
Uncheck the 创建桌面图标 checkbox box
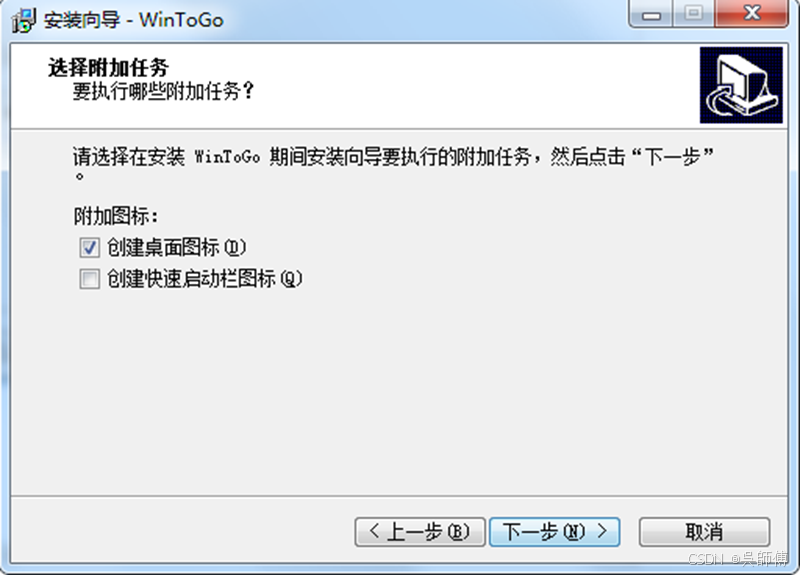89,248
